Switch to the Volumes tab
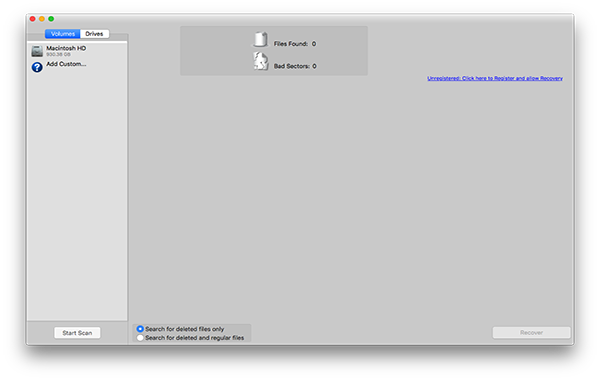The width and height of the screenshot is (600, 380). (63, 34)
